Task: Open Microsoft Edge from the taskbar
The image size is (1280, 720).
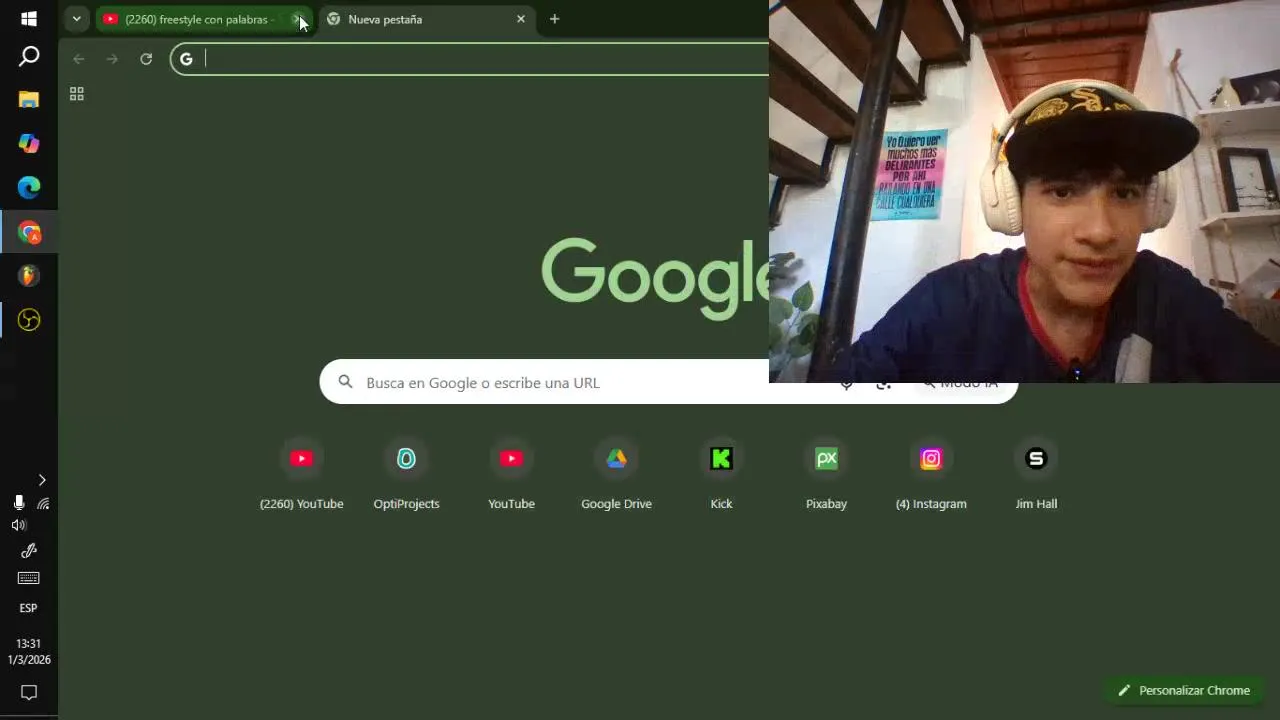Action: (29, 187)
